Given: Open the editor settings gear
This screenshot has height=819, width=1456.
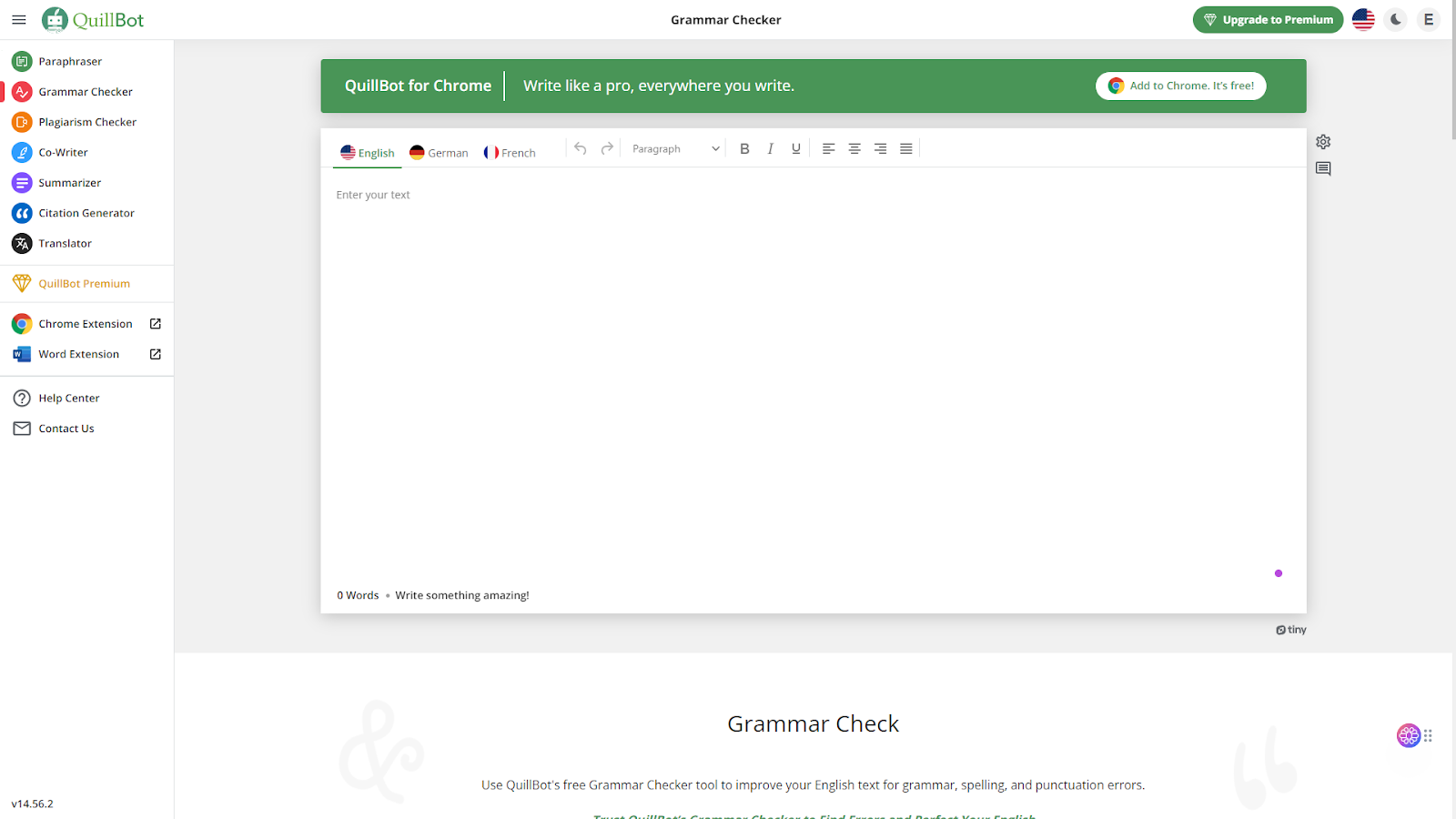Looking at the screenshot, I should point(1323,142).
